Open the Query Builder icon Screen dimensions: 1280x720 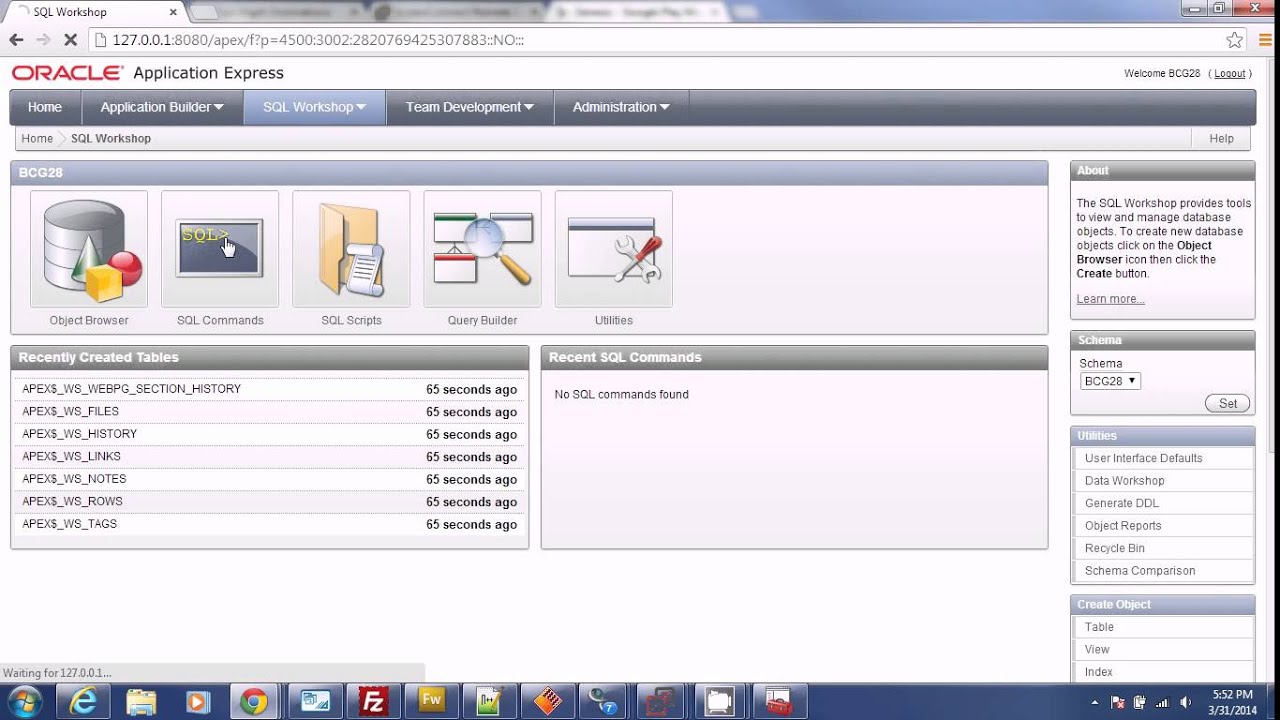482,249
